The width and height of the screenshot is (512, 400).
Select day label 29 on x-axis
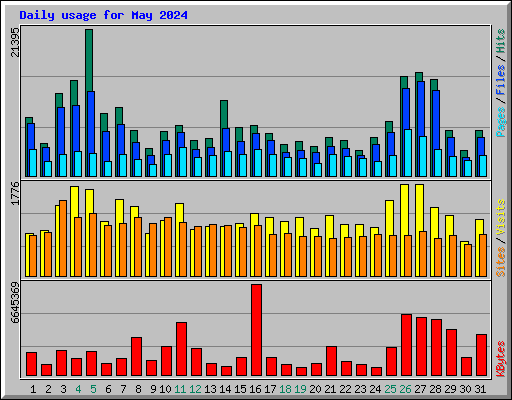point(450,389)
